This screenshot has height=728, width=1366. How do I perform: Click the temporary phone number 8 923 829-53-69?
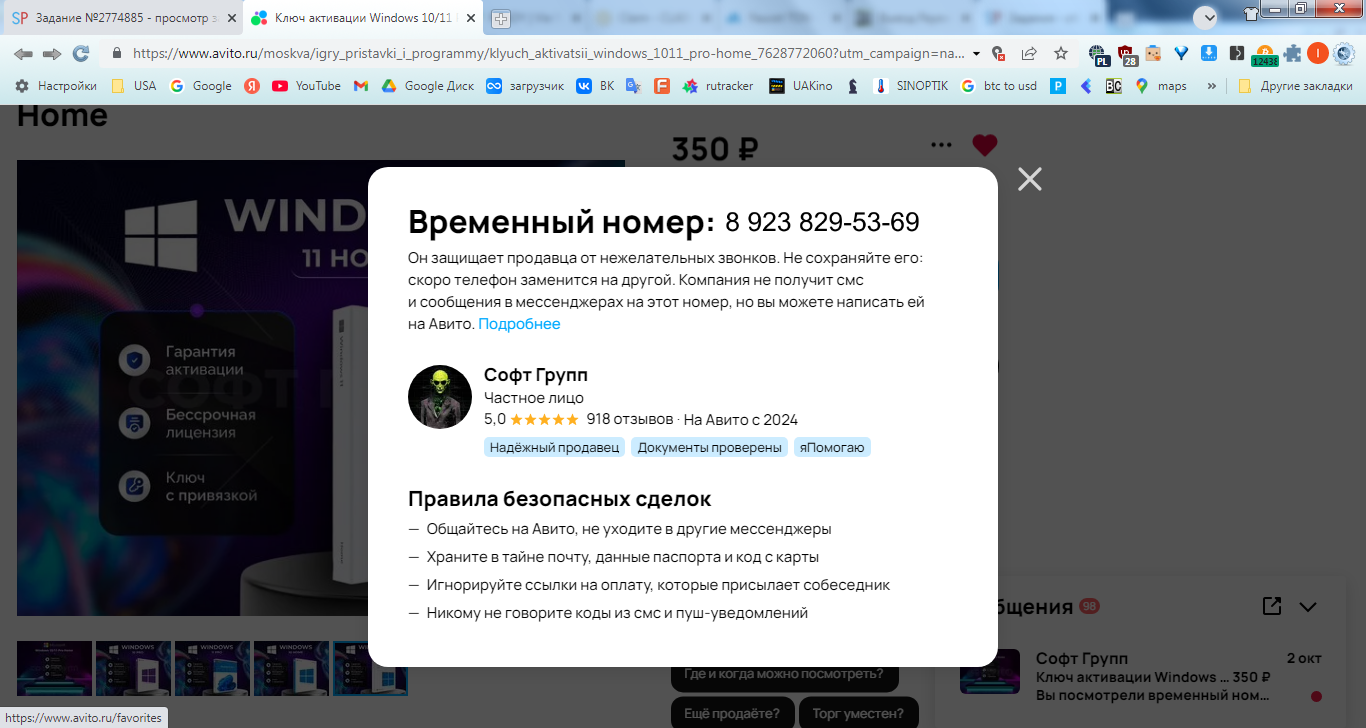[822, 222]
